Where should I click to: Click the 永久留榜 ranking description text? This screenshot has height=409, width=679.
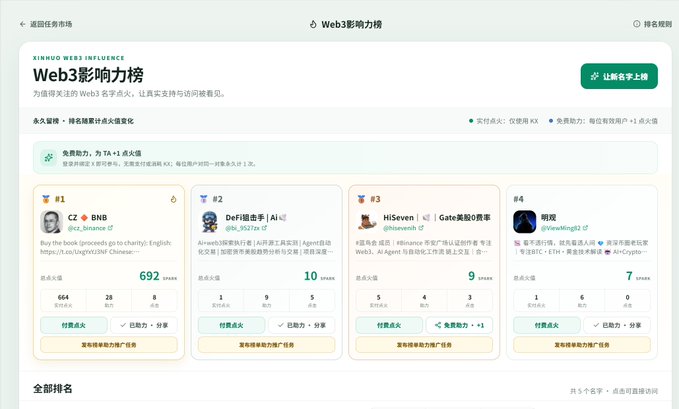(83, 121)
